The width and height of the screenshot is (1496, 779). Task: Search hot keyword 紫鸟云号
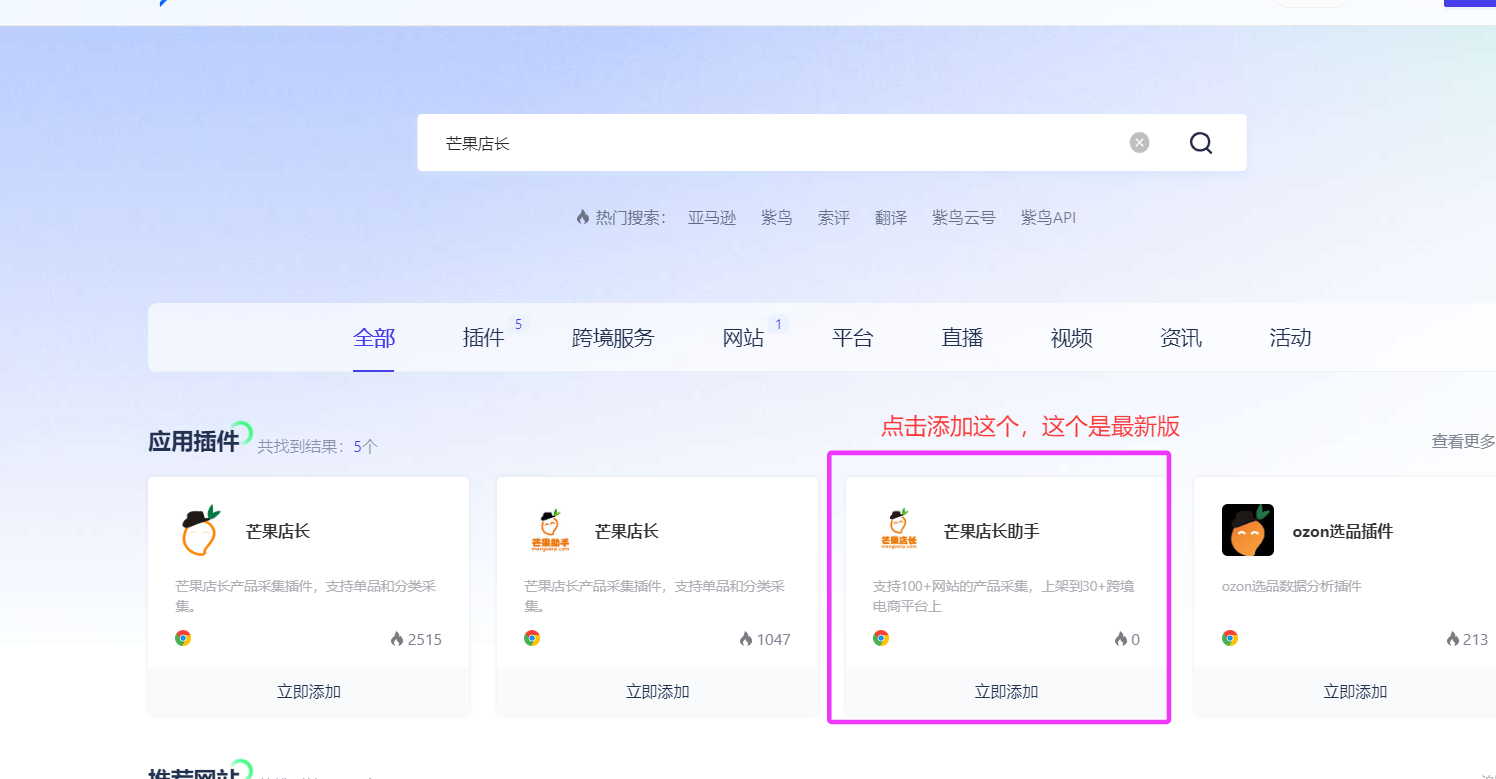964,217
